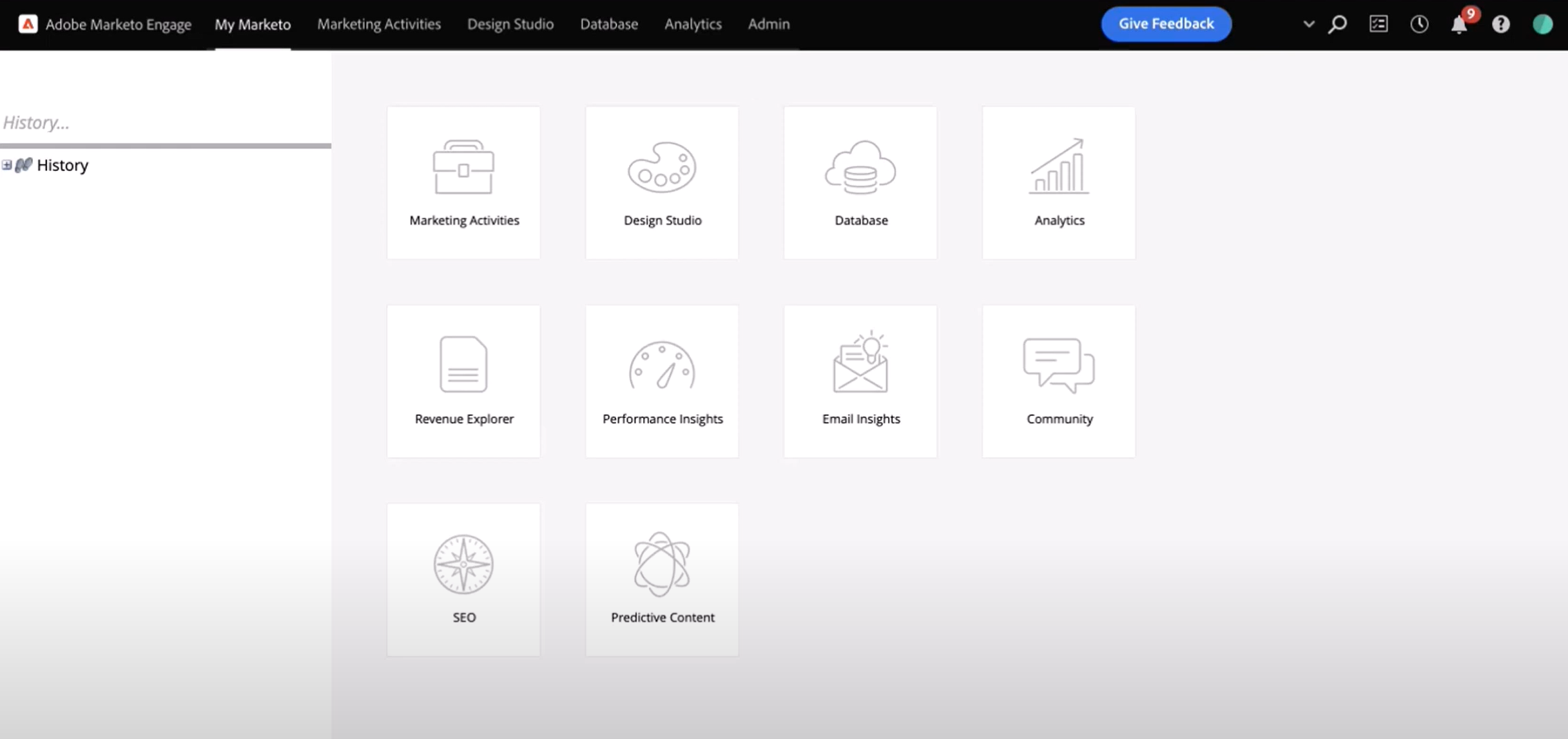Open Email Insights module
Screen dimensions: 1568x739
pyautogui.click(x=861, y=380)
